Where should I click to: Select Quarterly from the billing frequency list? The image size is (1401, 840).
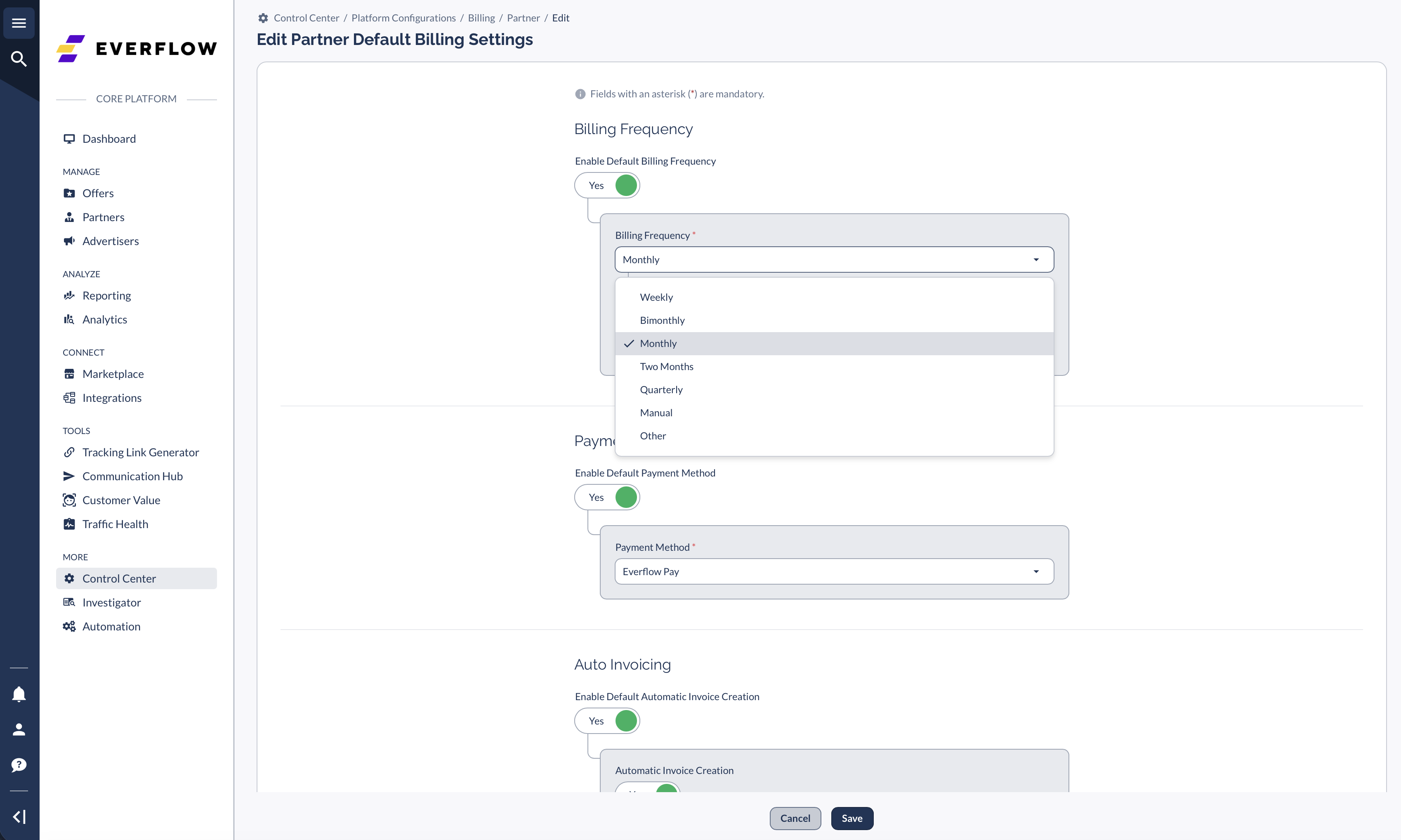pos(661,389)
